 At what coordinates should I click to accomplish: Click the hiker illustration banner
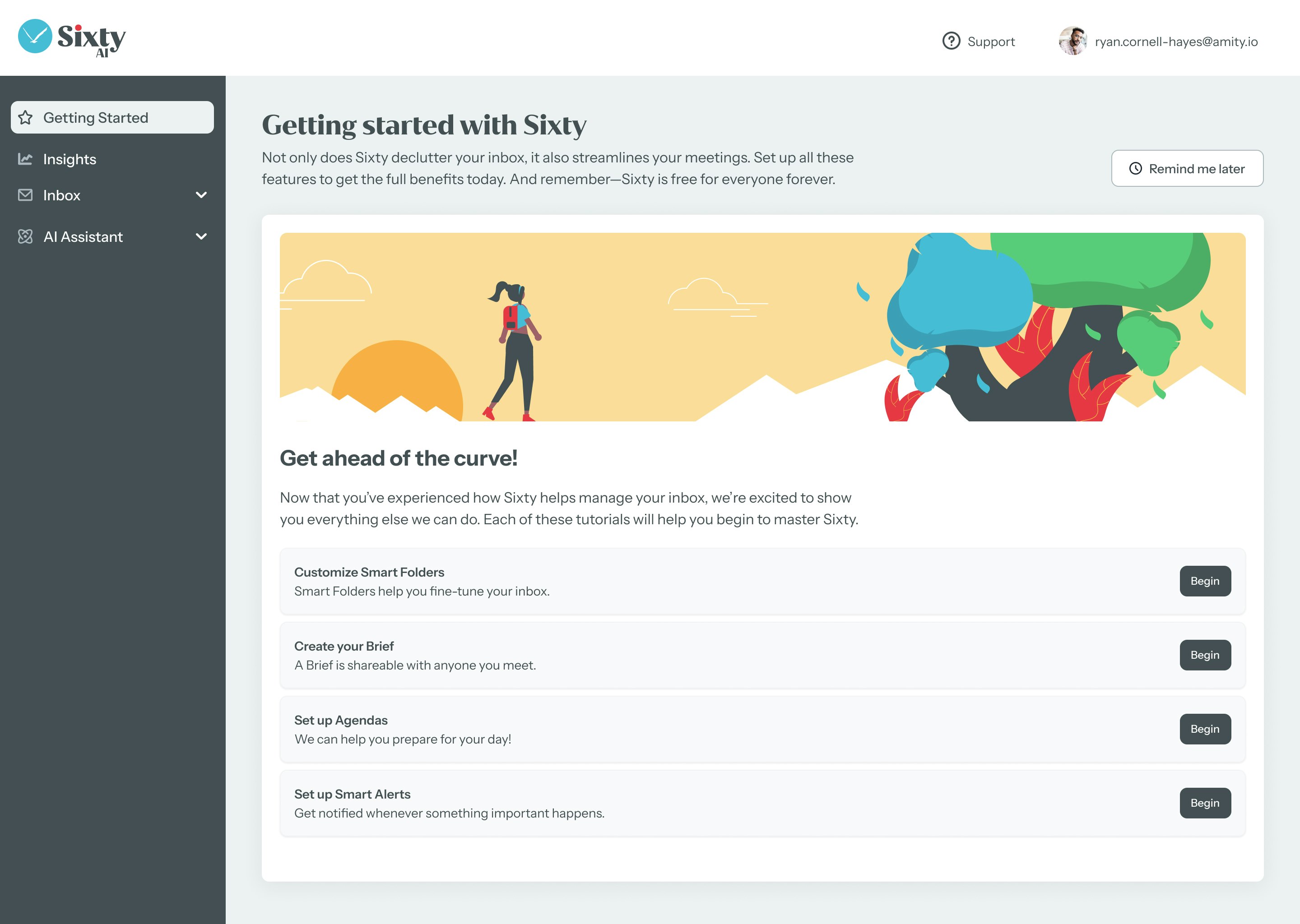tap(762, 327)
